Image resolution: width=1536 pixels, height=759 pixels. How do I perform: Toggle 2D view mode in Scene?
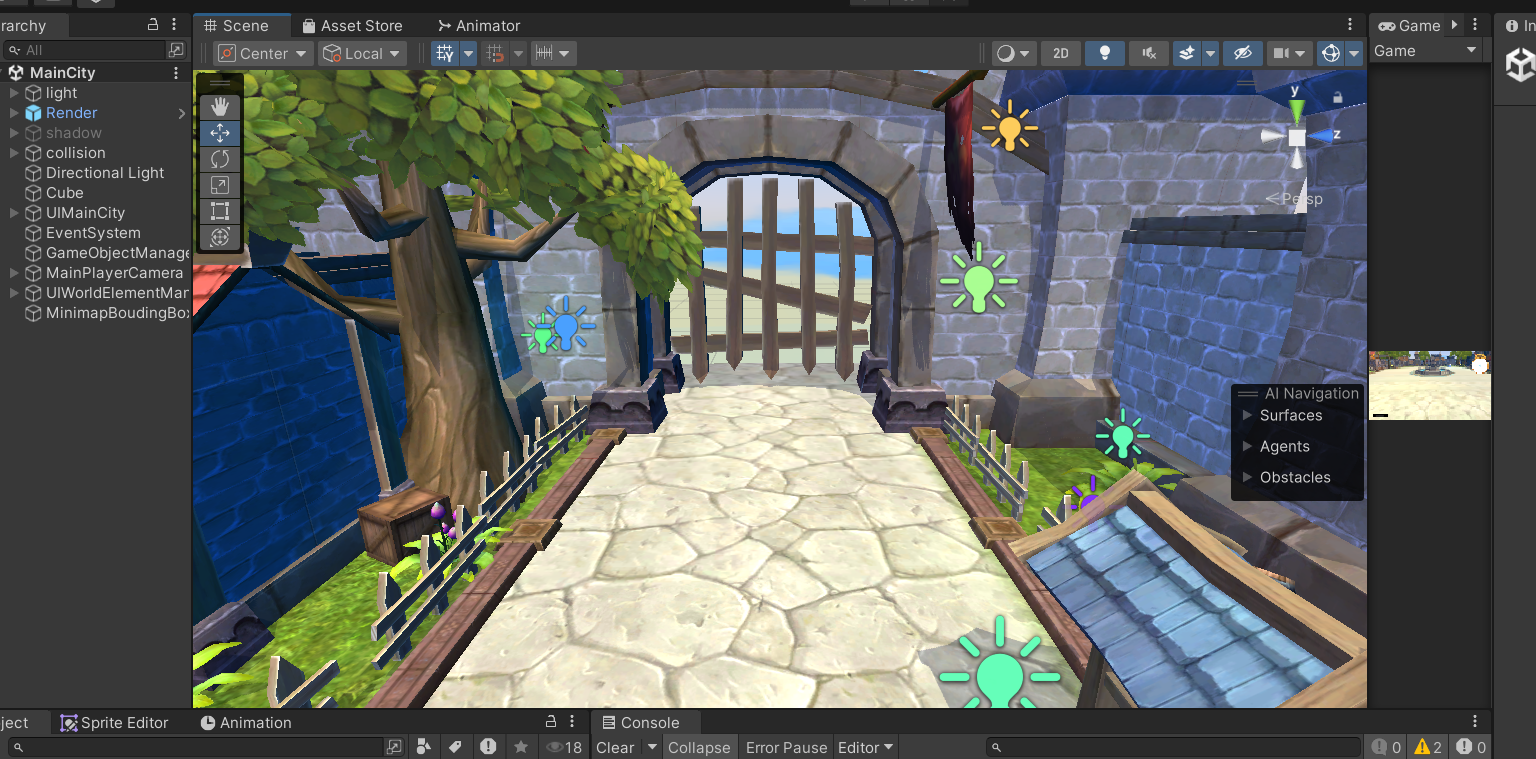tap(1060, 54)
